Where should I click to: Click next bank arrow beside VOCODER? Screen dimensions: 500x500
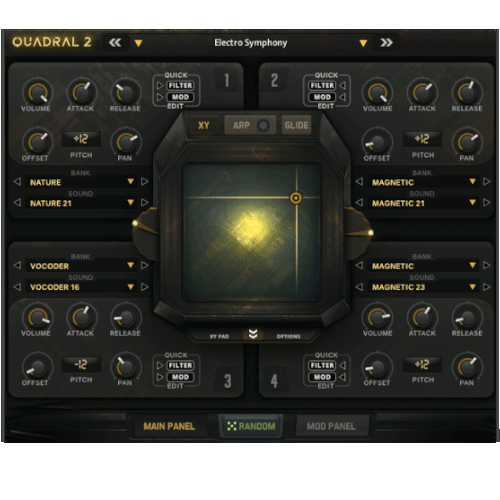click(x=144, y=265)
